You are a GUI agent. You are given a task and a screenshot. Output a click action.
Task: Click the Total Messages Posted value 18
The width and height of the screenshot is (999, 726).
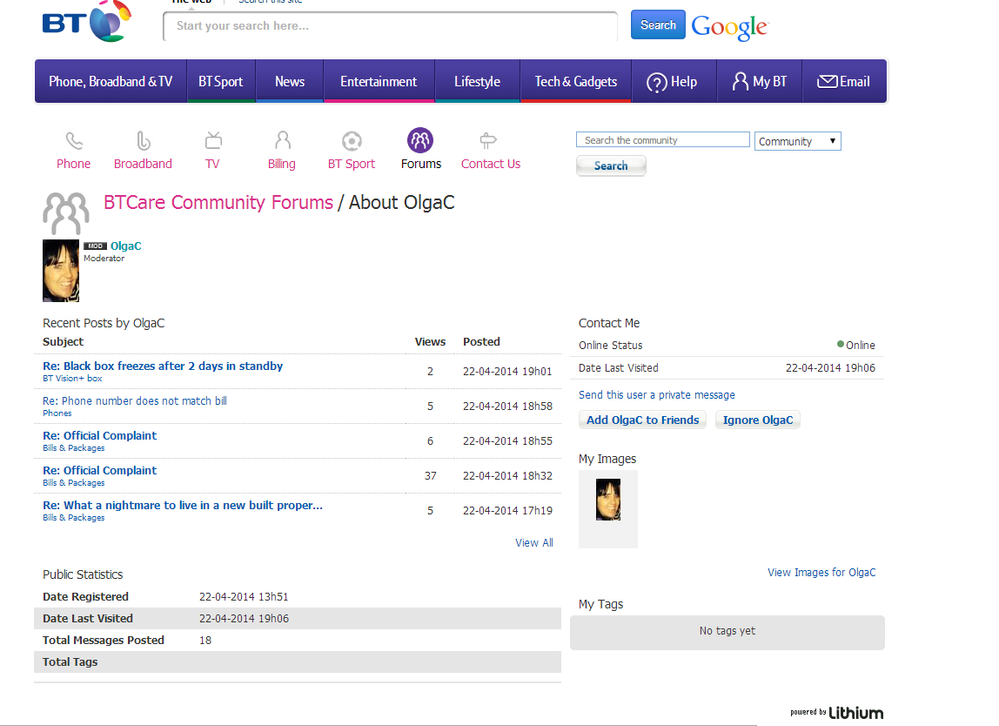click(205, 640)
